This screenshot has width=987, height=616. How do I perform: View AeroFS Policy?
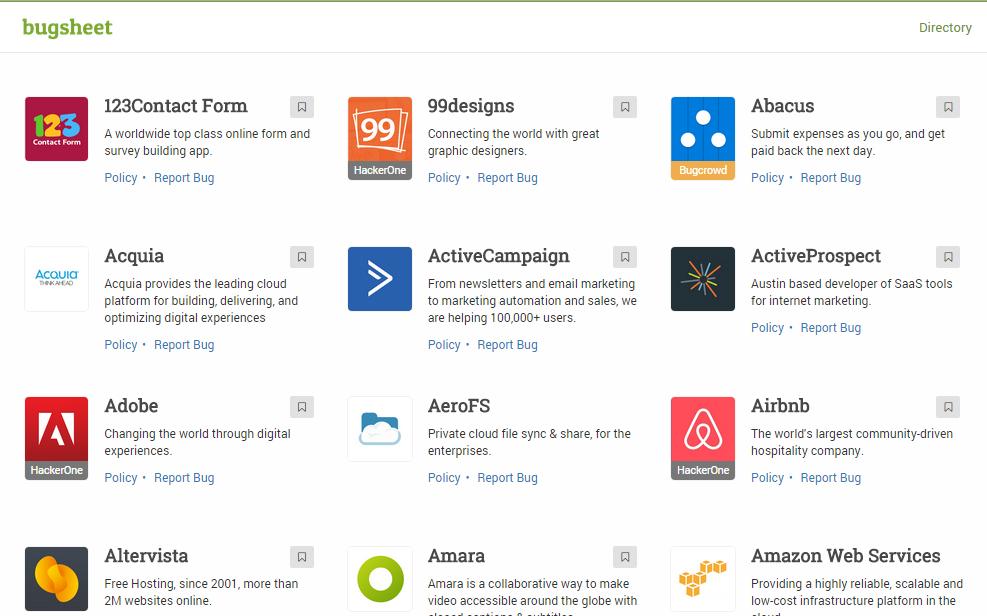pos(444,478)
